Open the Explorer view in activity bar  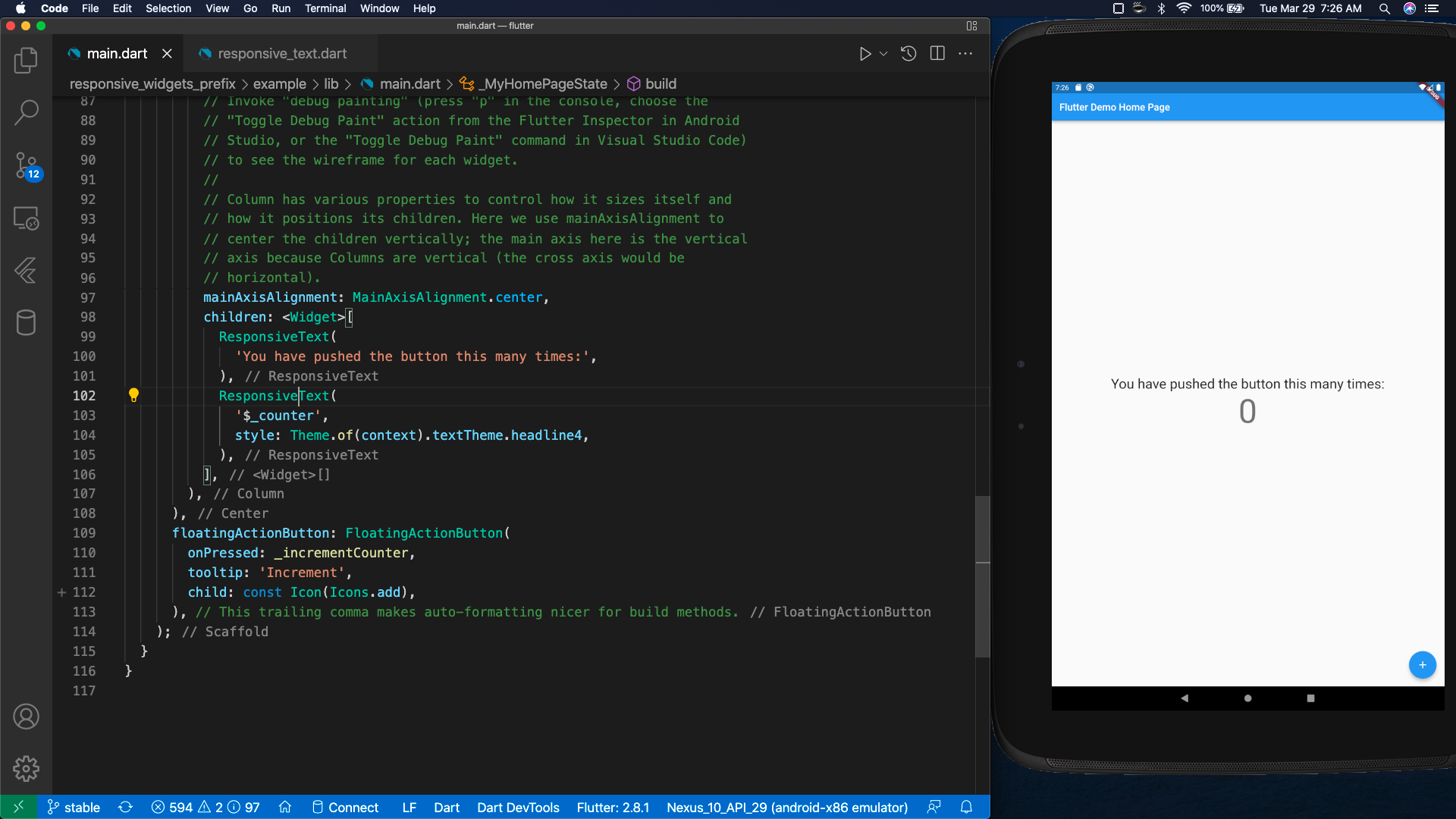(x=26, y=61)
